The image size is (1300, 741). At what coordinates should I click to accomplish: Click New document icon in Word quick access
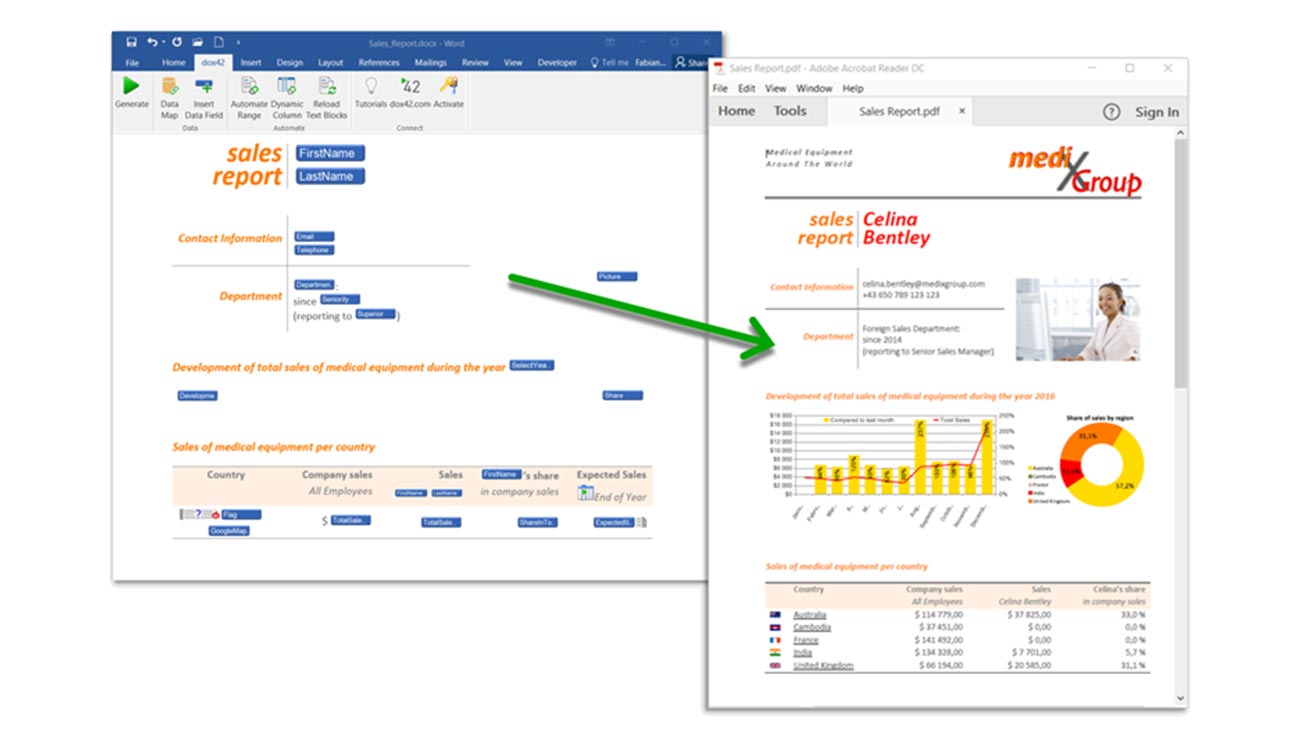coord(217,42)
